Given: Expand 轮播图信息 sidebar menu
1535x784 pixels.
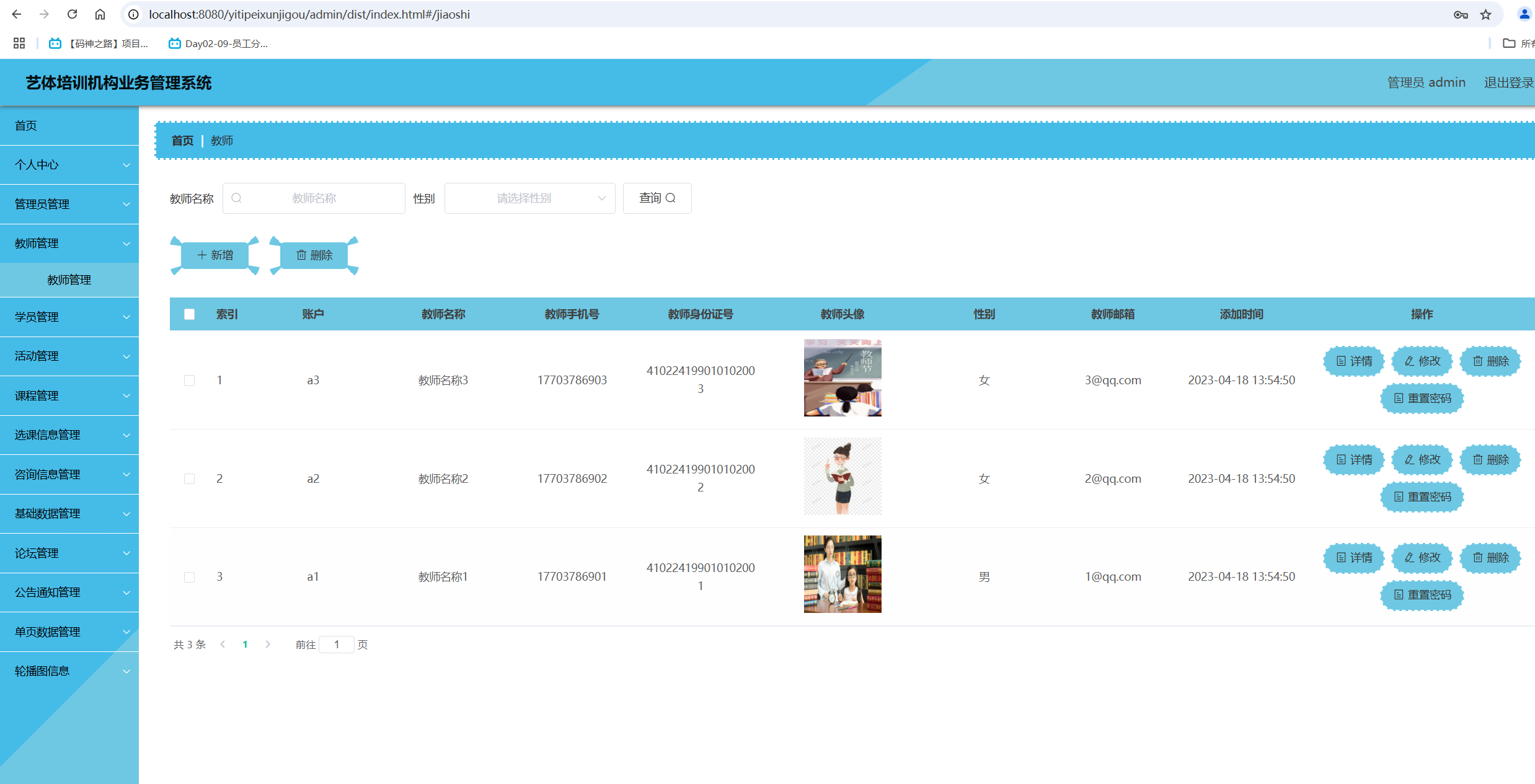Looking at the screenshot, I should tap(69, 671).
